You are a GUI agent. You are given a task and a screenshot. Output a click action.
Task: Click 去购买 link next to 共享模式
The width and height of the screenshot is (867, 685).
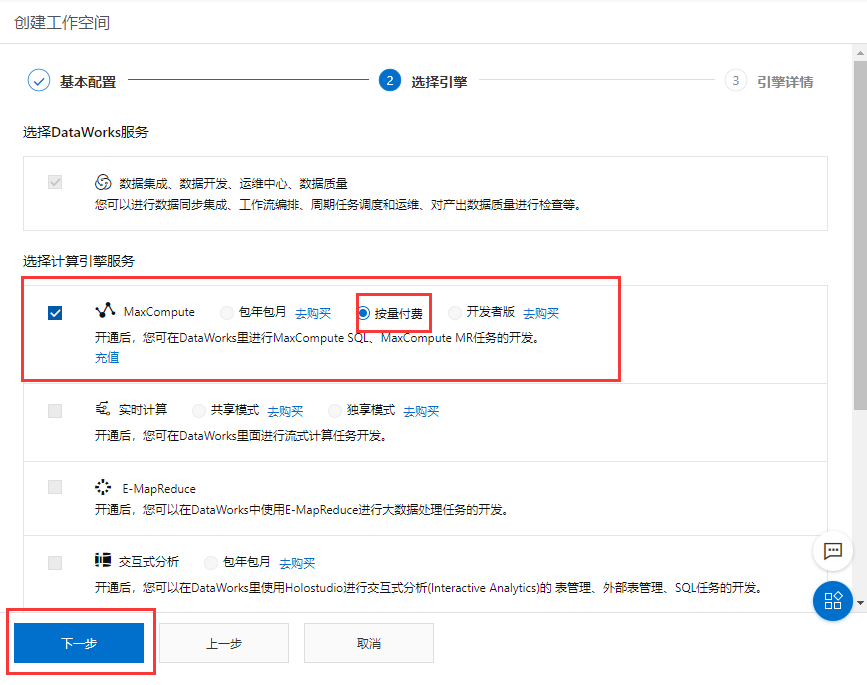(285, 411)
